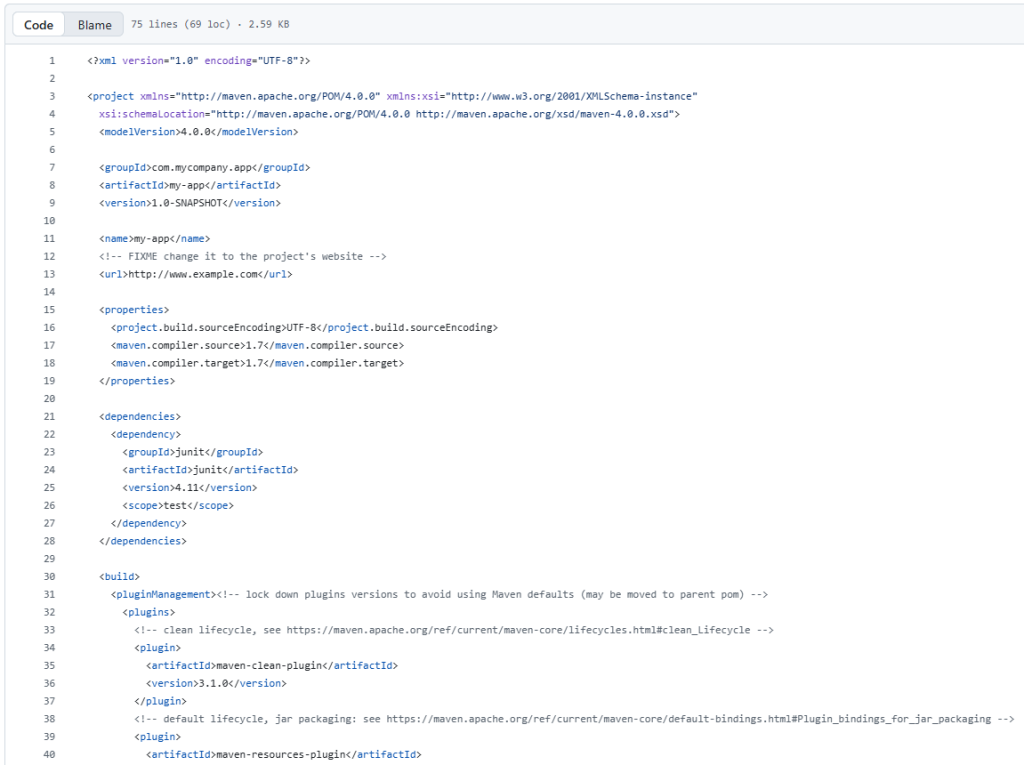Viewport: 1024px width, 765px height.
Task: Select the Code tab
Action: pos(37,24)
